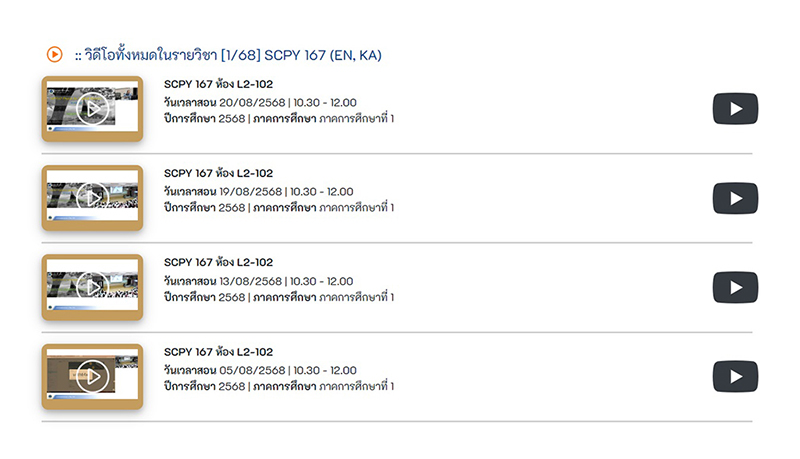Play the 20/08/2568 lecture video button

coord(735,108)
